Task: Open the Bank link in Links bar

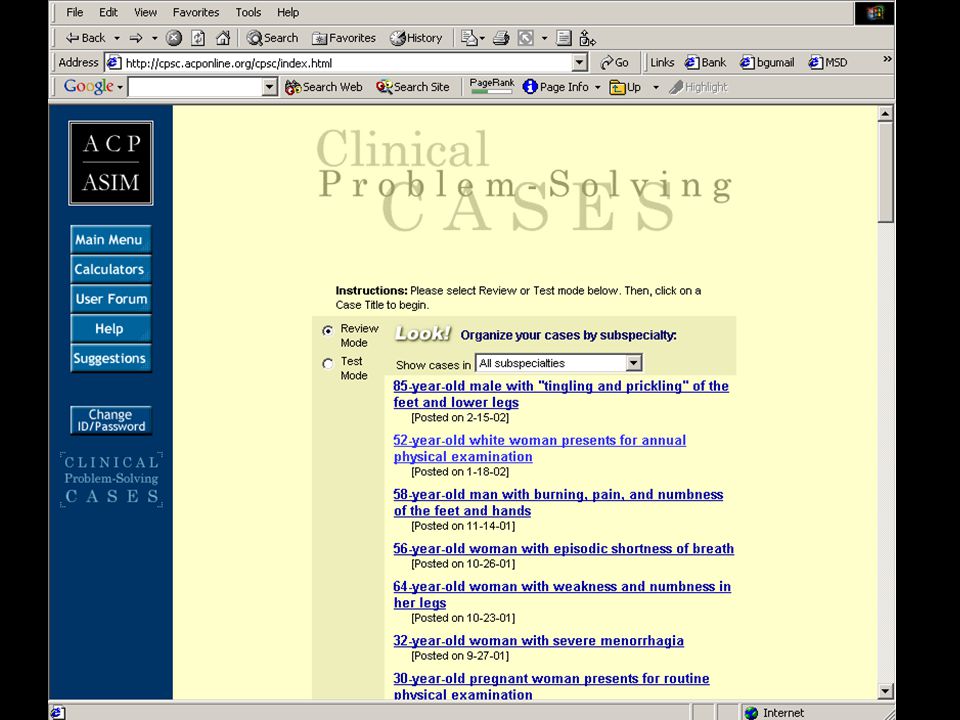Action: click(705, 62)
